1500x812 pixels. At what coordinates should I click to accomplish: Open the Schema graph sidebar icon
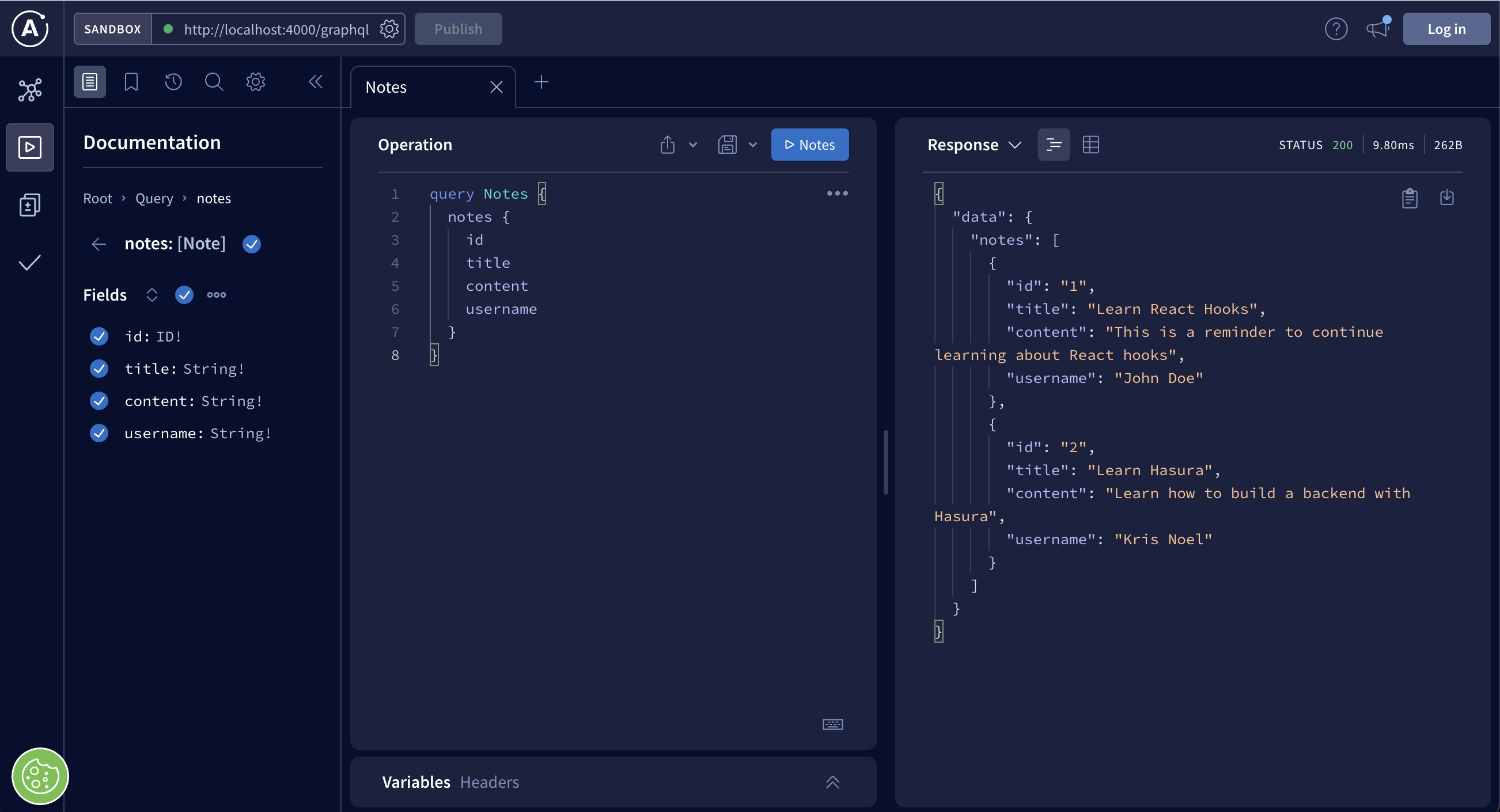(30, 90)
